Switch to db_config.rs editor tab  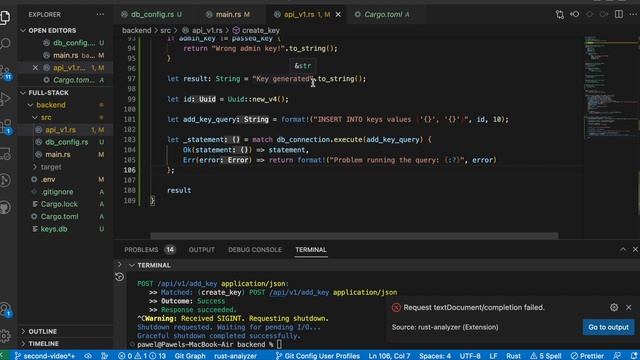coord(151,14)
